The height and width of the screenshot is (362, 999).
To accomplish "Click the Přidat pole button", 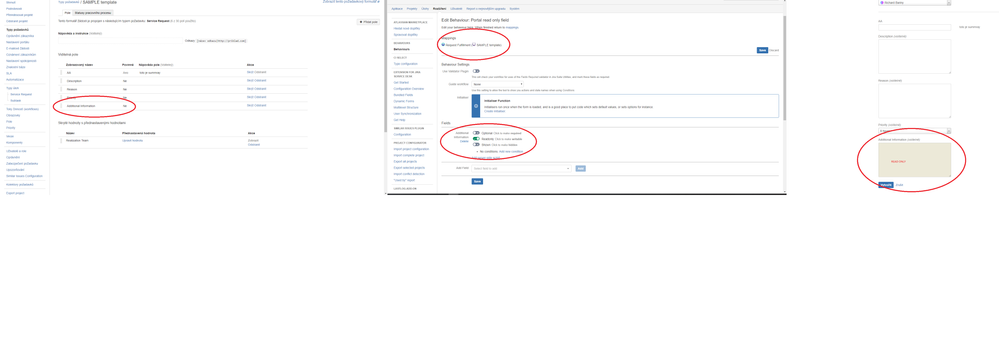I will [368, 22].
